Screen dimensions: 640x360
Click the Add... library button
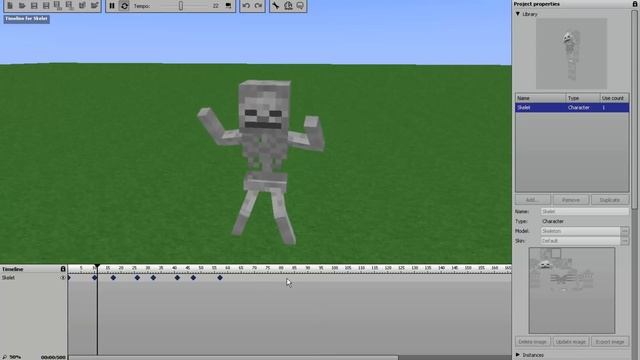(532, 200)
